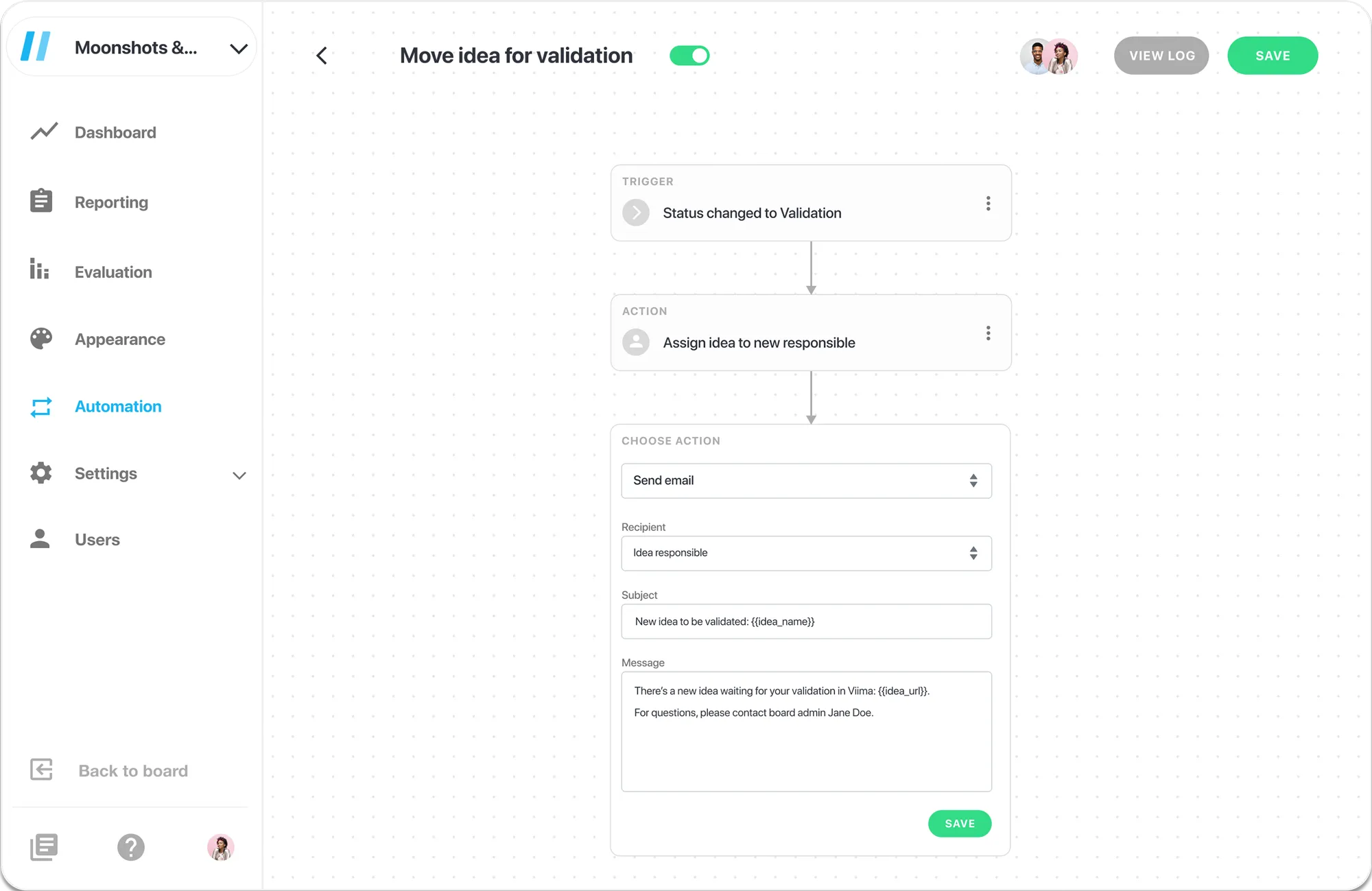
Task: Toggle the Move idea for validation automation on/off
Action: 691,55
